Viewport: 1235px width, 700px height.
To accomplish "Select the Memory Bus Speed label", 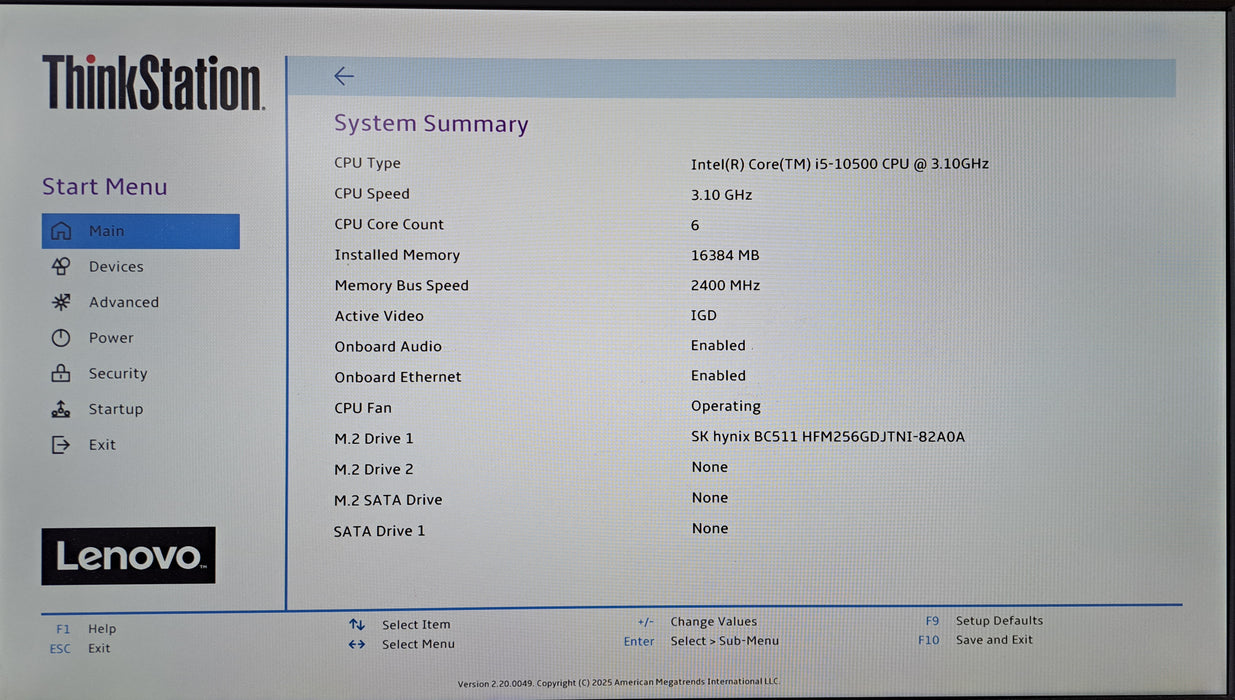I will click(401, 286).
